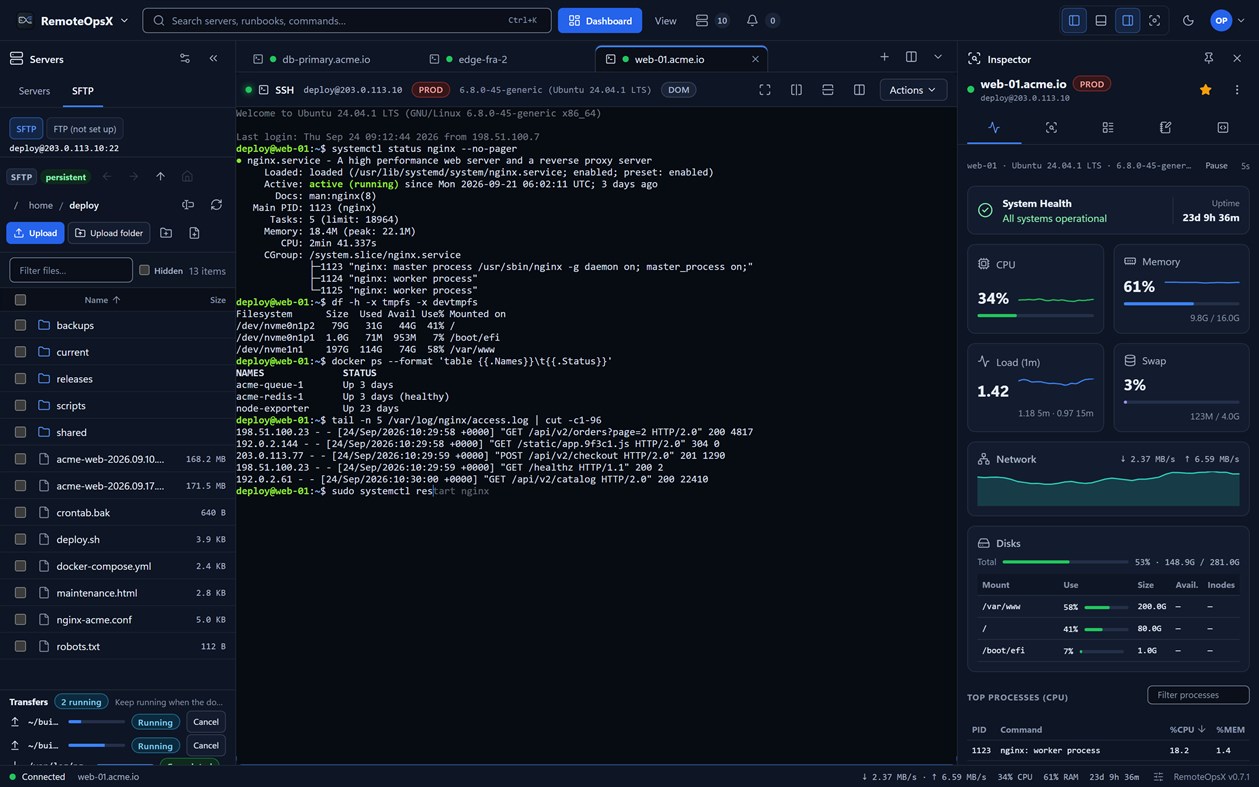Switch theme using the moon icon
Viewport: 1259px width, 787px height.
click(x=1188, y=20)
